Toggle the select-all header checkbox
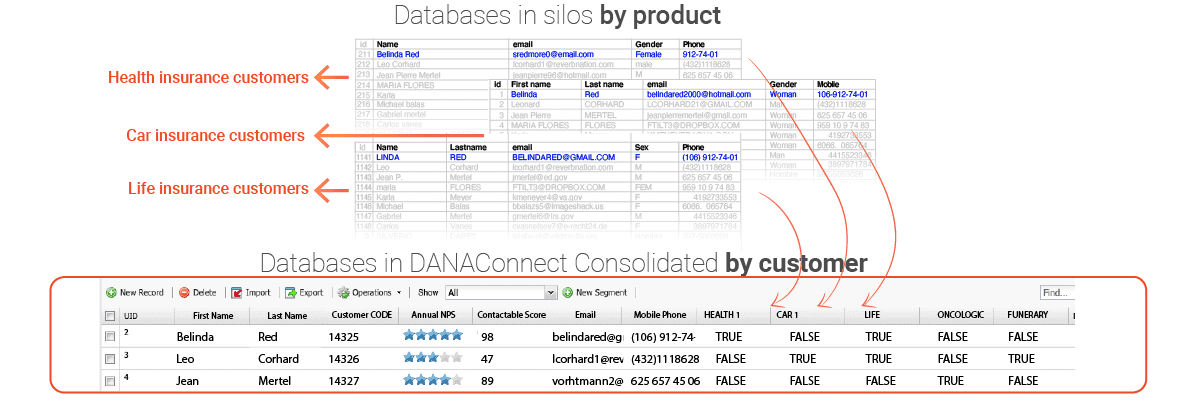The image size is (1201, 401). 110,316
